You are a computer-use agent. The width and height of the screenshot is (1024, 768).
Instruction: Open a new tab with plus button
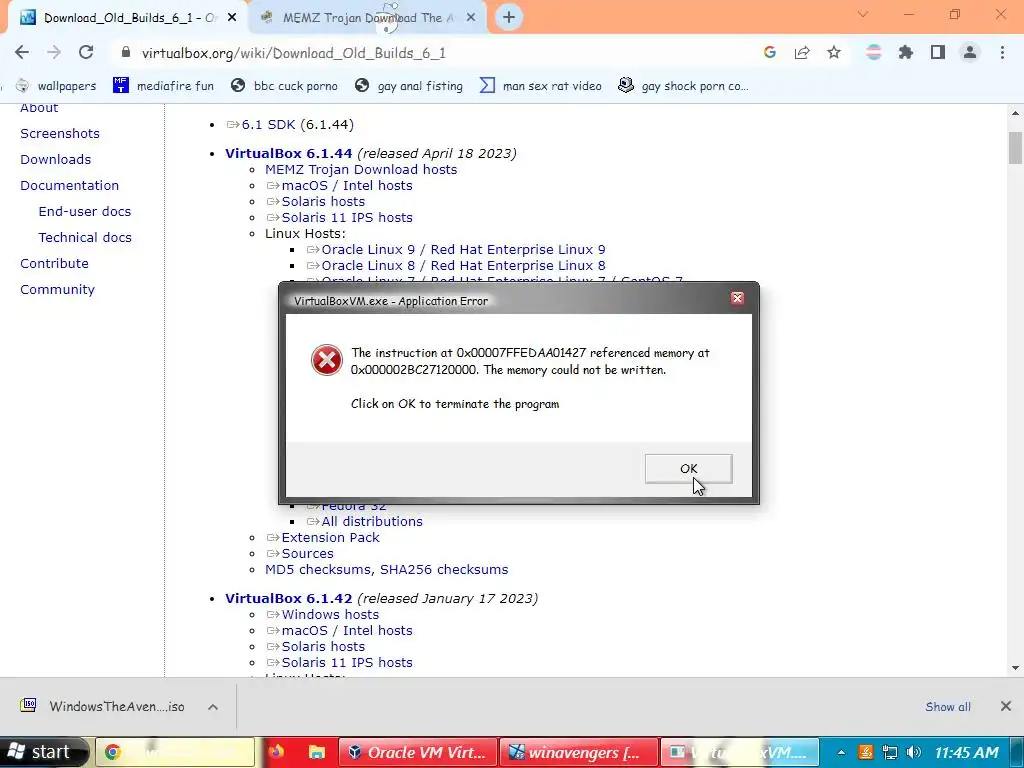tap(509, 18)
